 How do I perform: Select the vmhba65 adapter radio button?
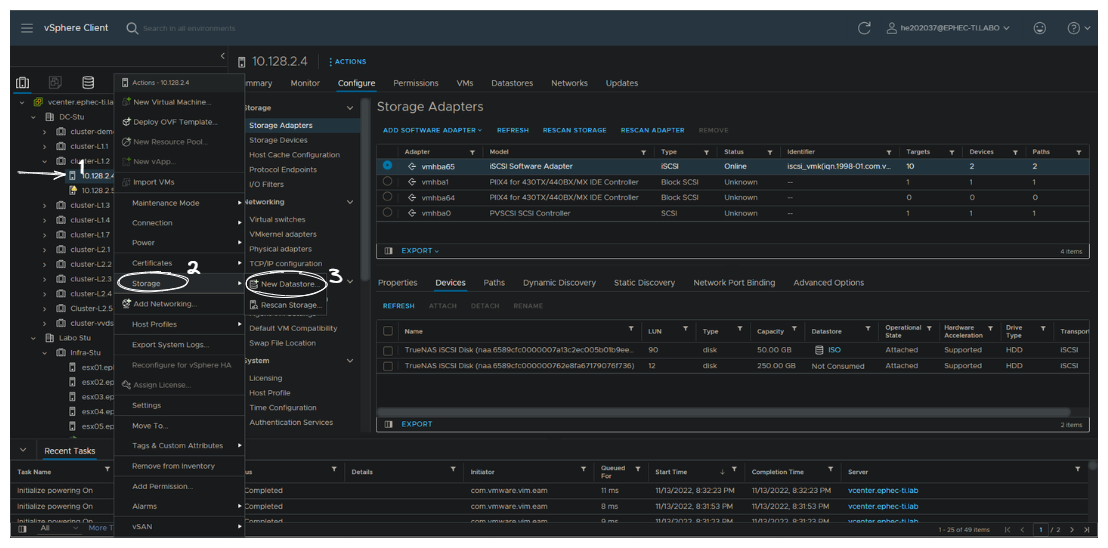point(387,165)
